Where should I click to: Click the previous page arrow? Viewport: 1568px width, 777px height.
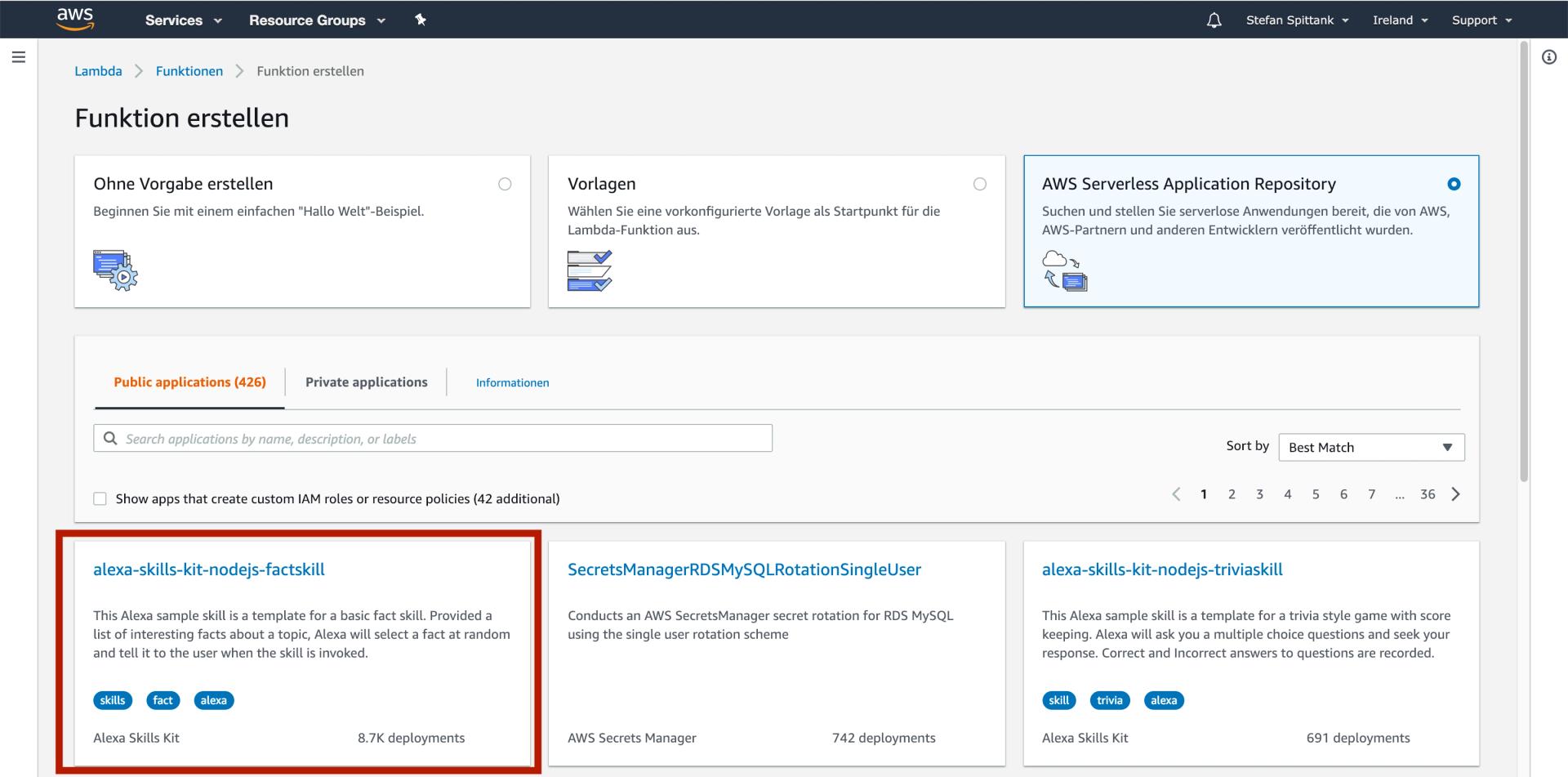(x=1176, y=494)
